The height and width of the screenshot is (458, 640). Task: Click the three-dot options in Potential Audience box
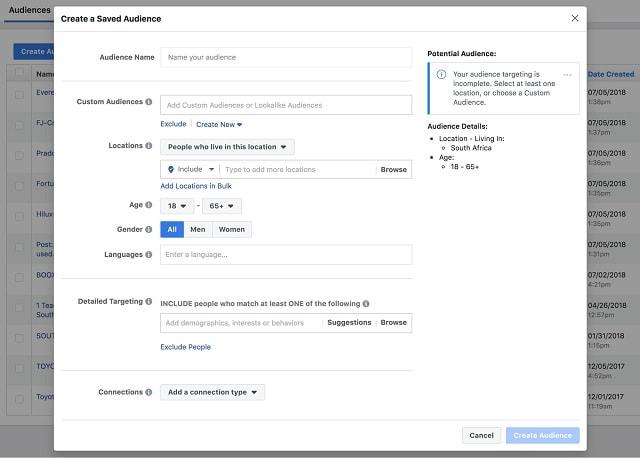tap(567, 75)
